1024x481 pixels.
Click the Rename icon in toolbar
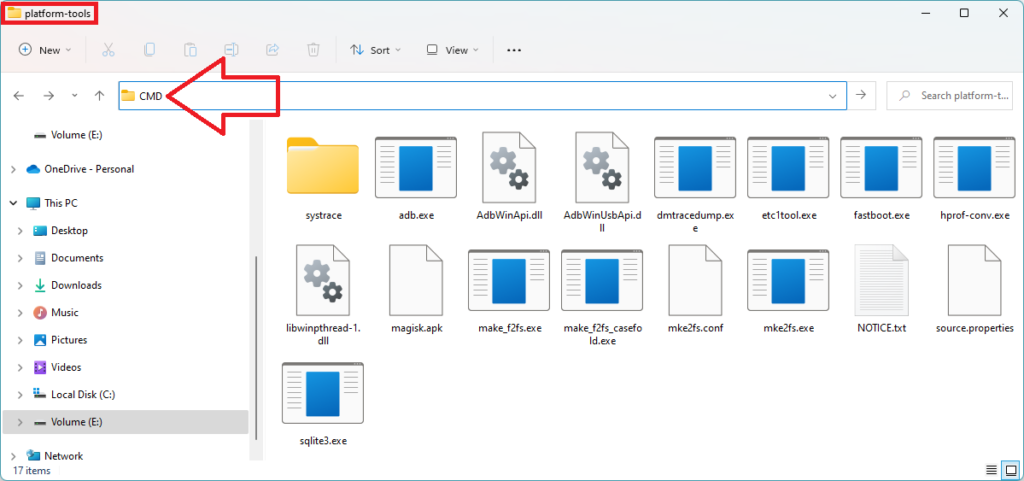pos(231,50)
